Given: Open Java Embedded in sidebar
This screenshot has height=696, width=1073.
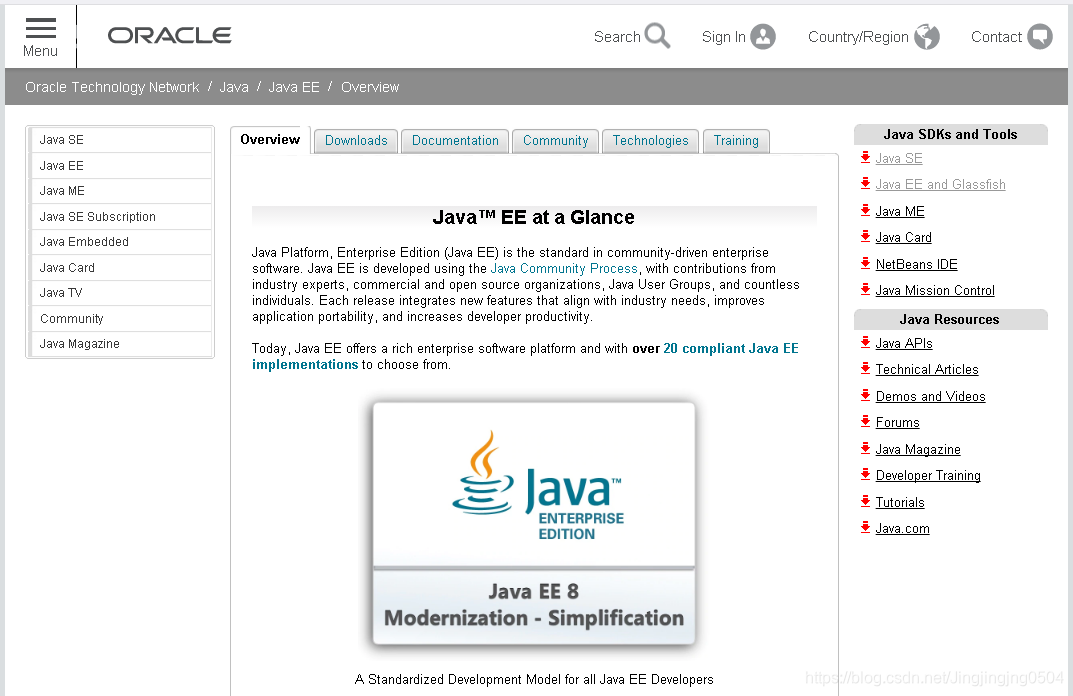Looking at the screenshot, I should (121, 242).
